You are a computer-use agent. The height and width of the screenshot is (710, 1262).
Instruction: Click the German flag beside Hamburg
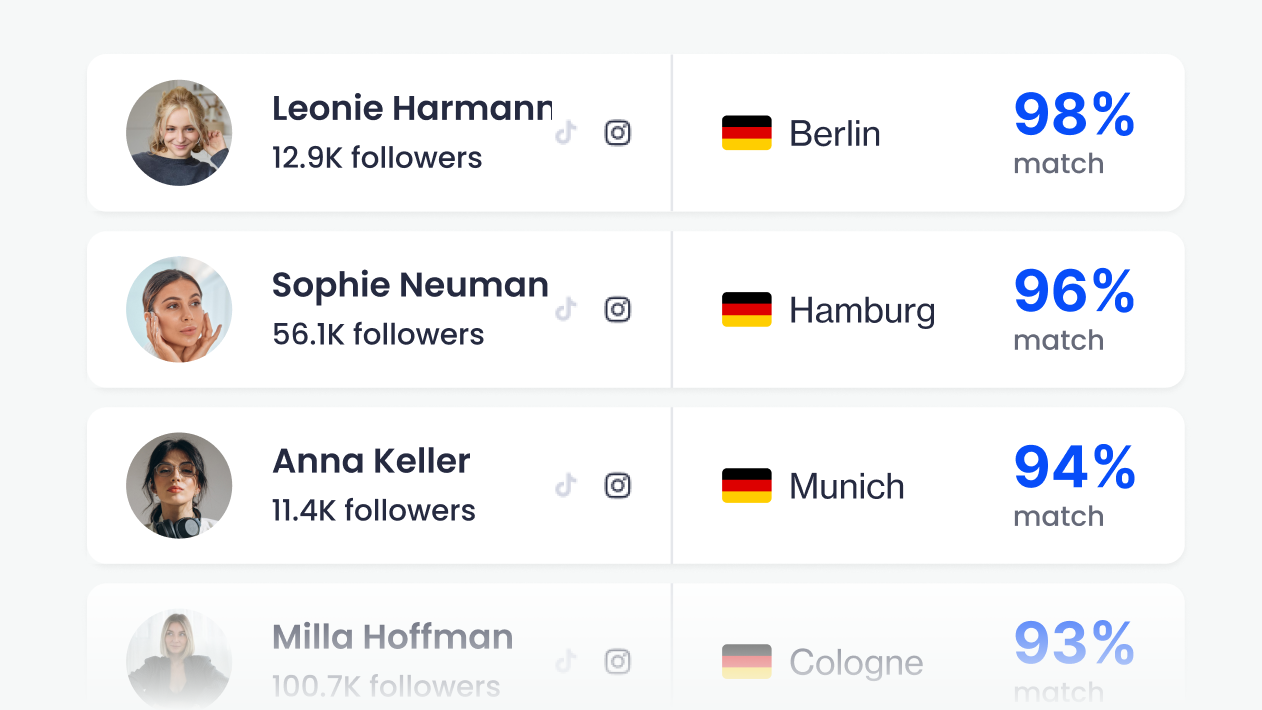point(747,309)
